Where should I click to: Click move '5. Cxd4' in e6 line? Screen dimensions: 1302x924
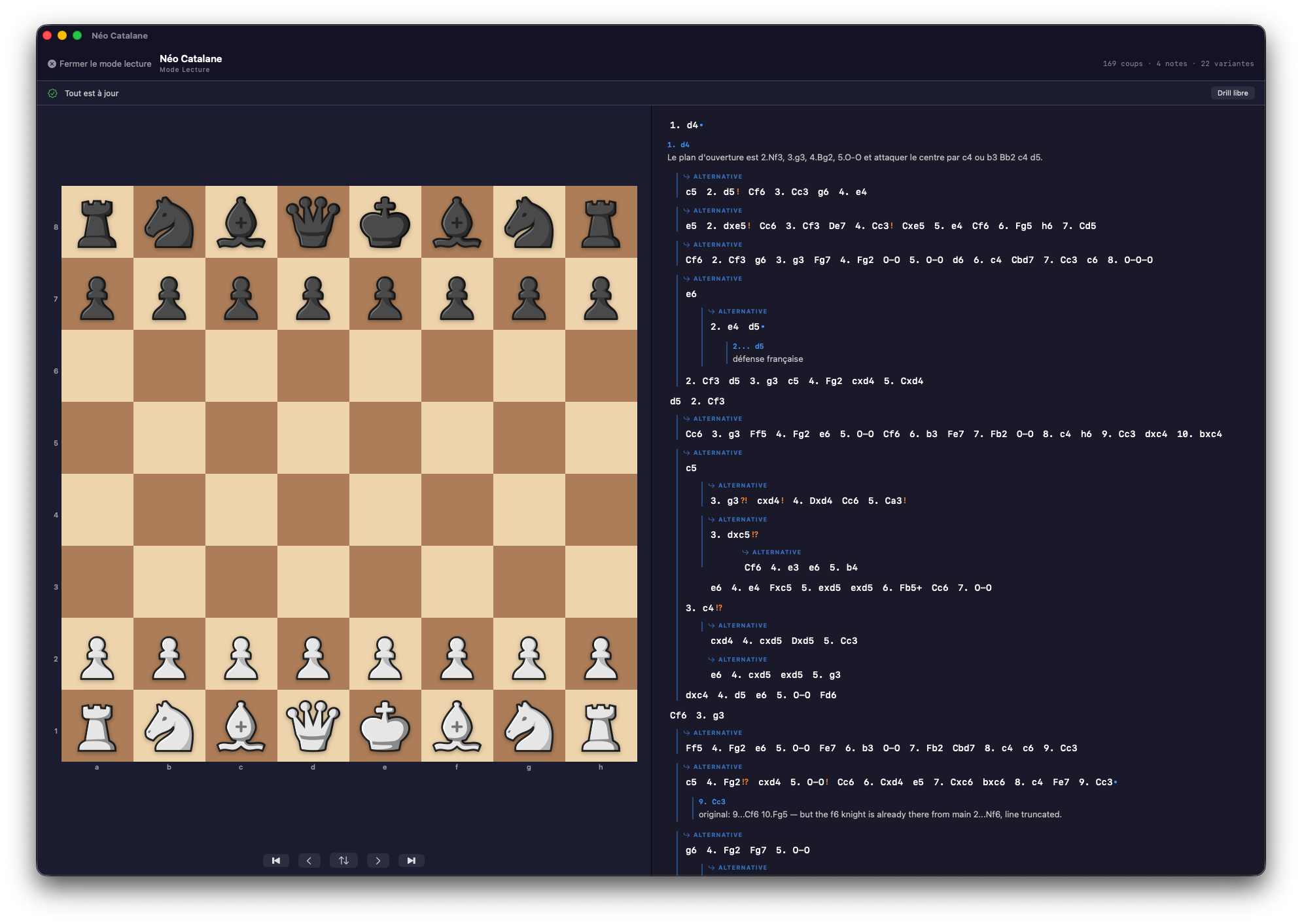(x=904, y=382)
